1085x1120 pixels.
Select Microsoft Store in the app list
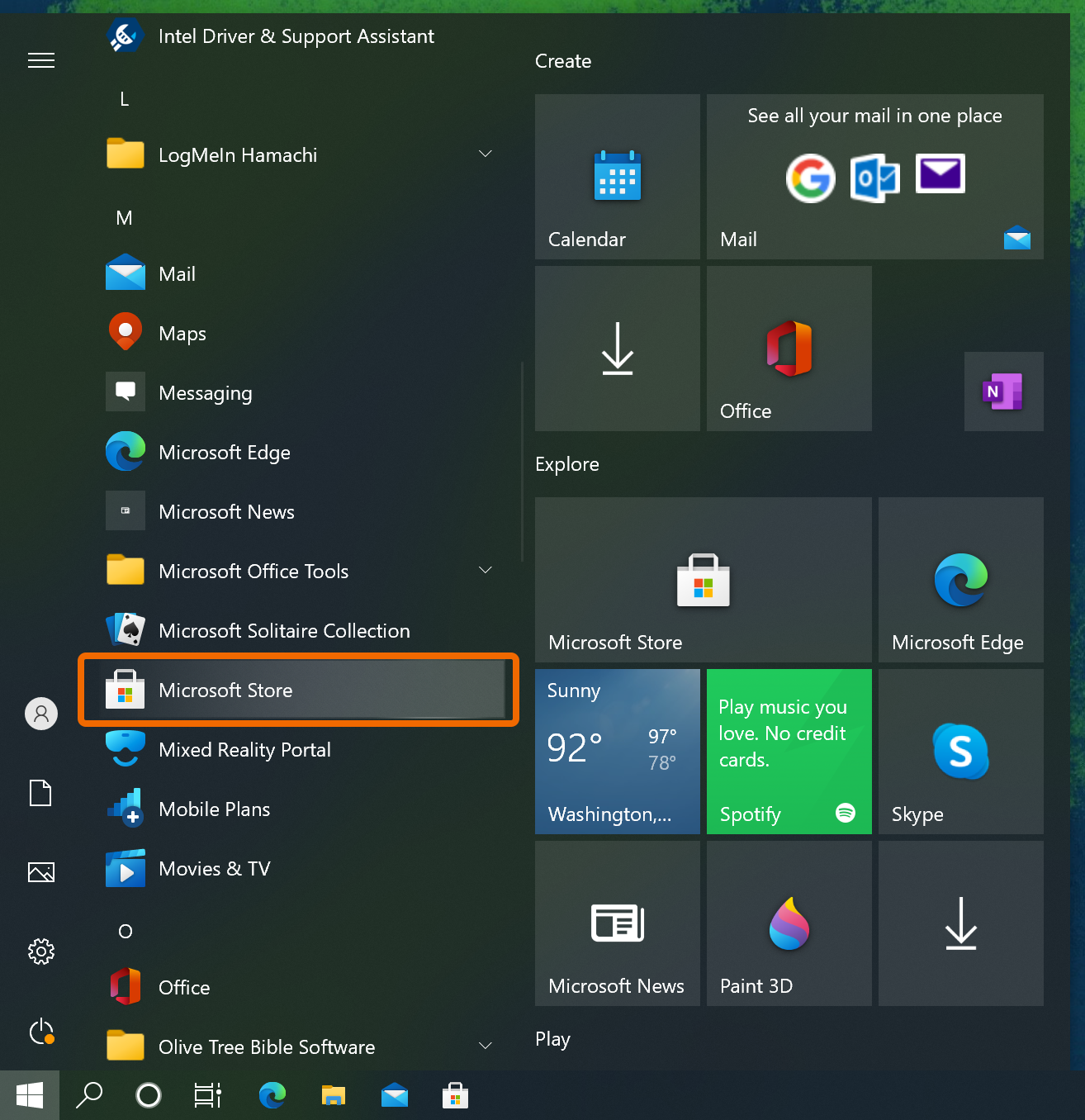click(297, 691)
